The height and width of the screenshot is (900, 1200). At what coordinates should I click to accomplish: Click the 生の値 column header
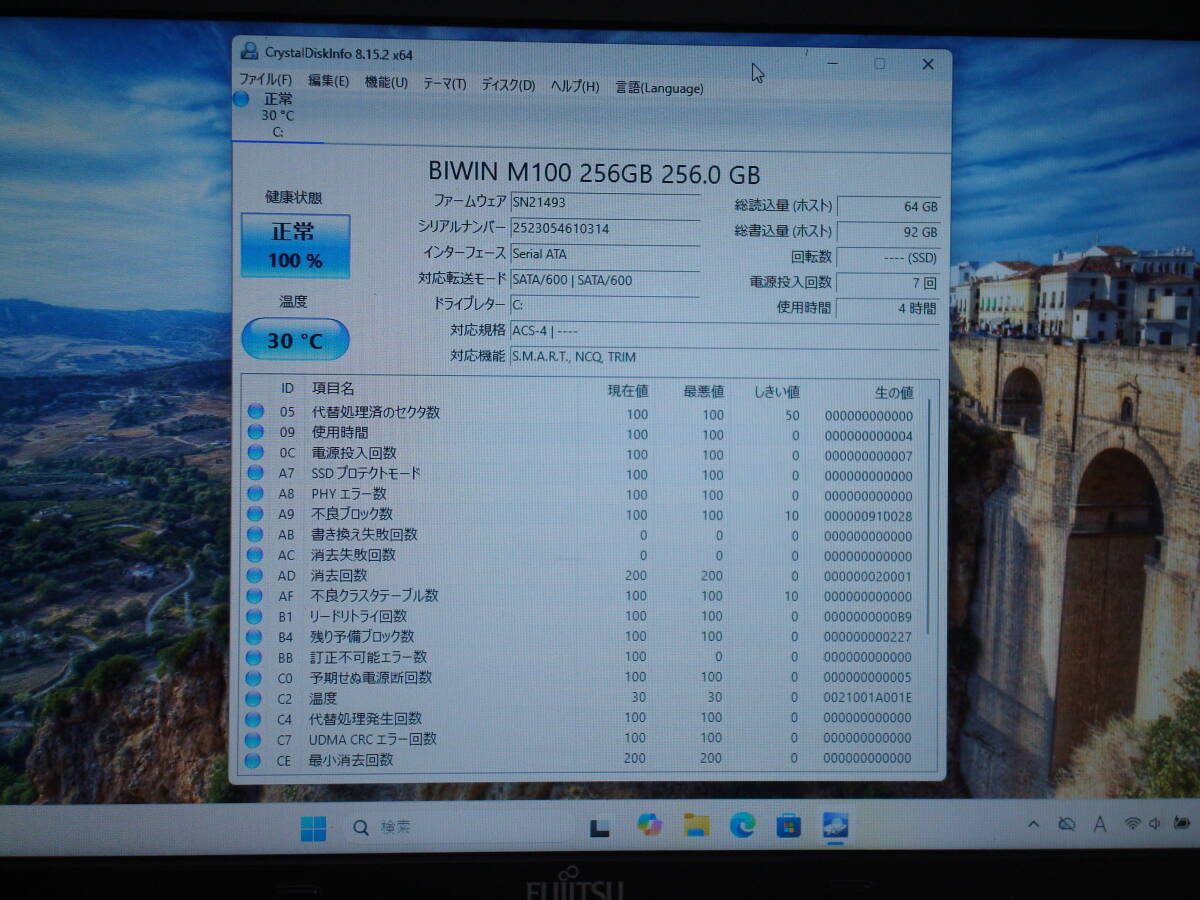tap(893, 393)
